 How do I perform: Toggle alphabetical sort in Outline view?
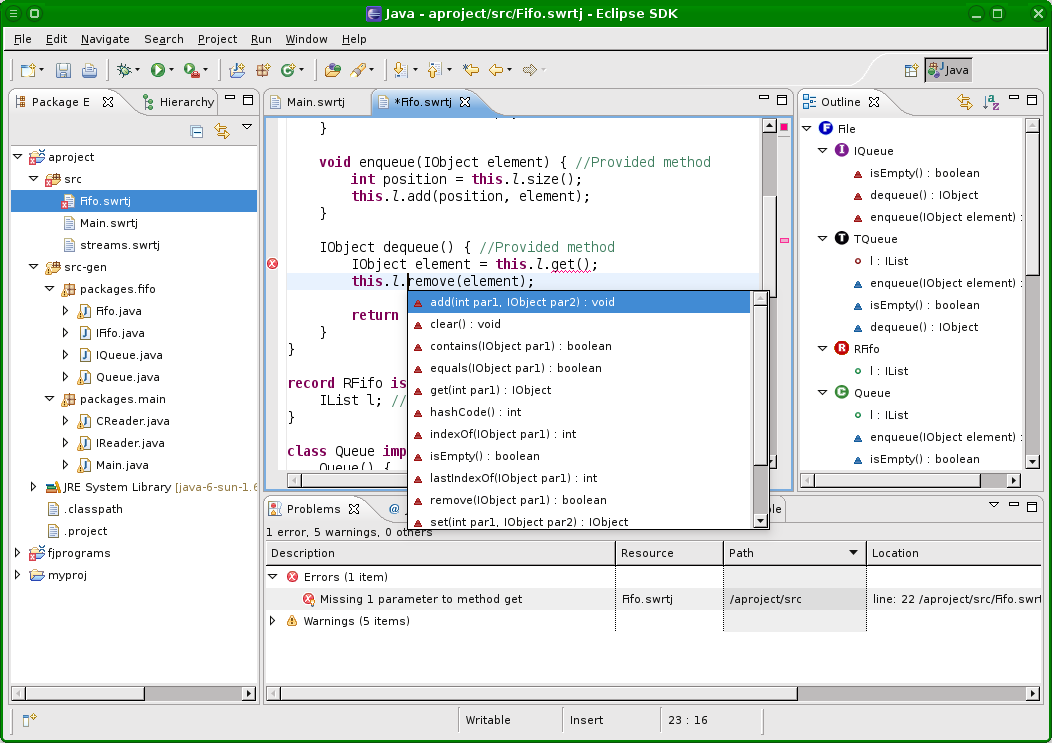pyautogui.click(x=990, y=102)
